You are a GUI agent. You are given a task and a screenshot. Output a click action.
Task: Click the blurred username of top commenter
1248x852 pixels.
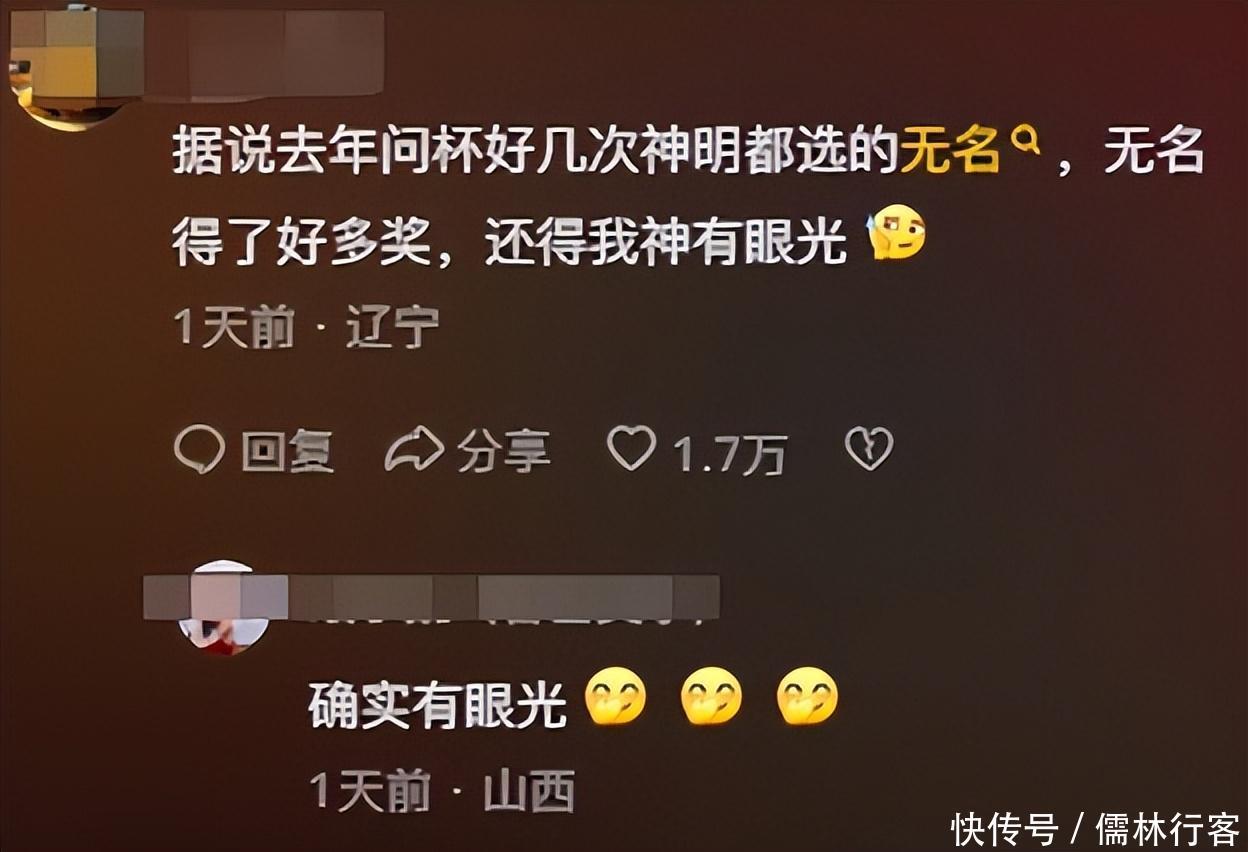(265, 54)
